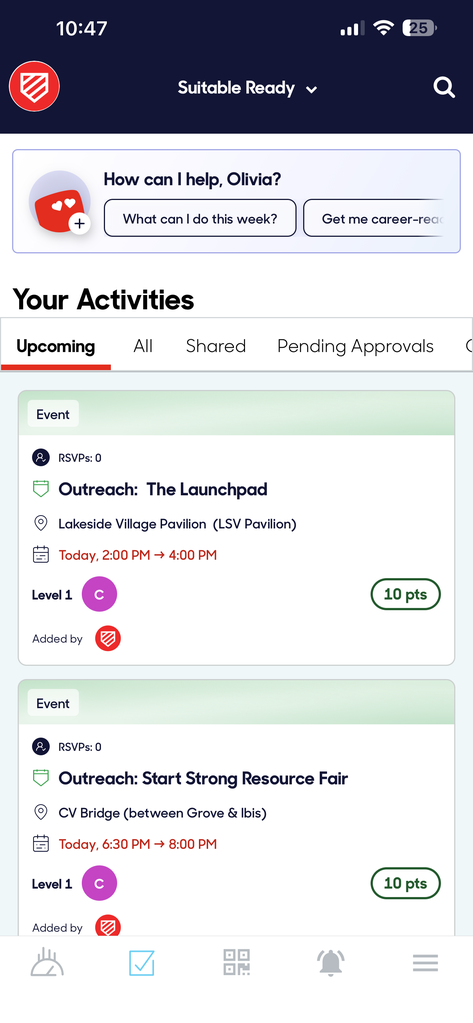Select the Upcoming tab
This screenshot has height=1023, width=473.
click(55, 346)
